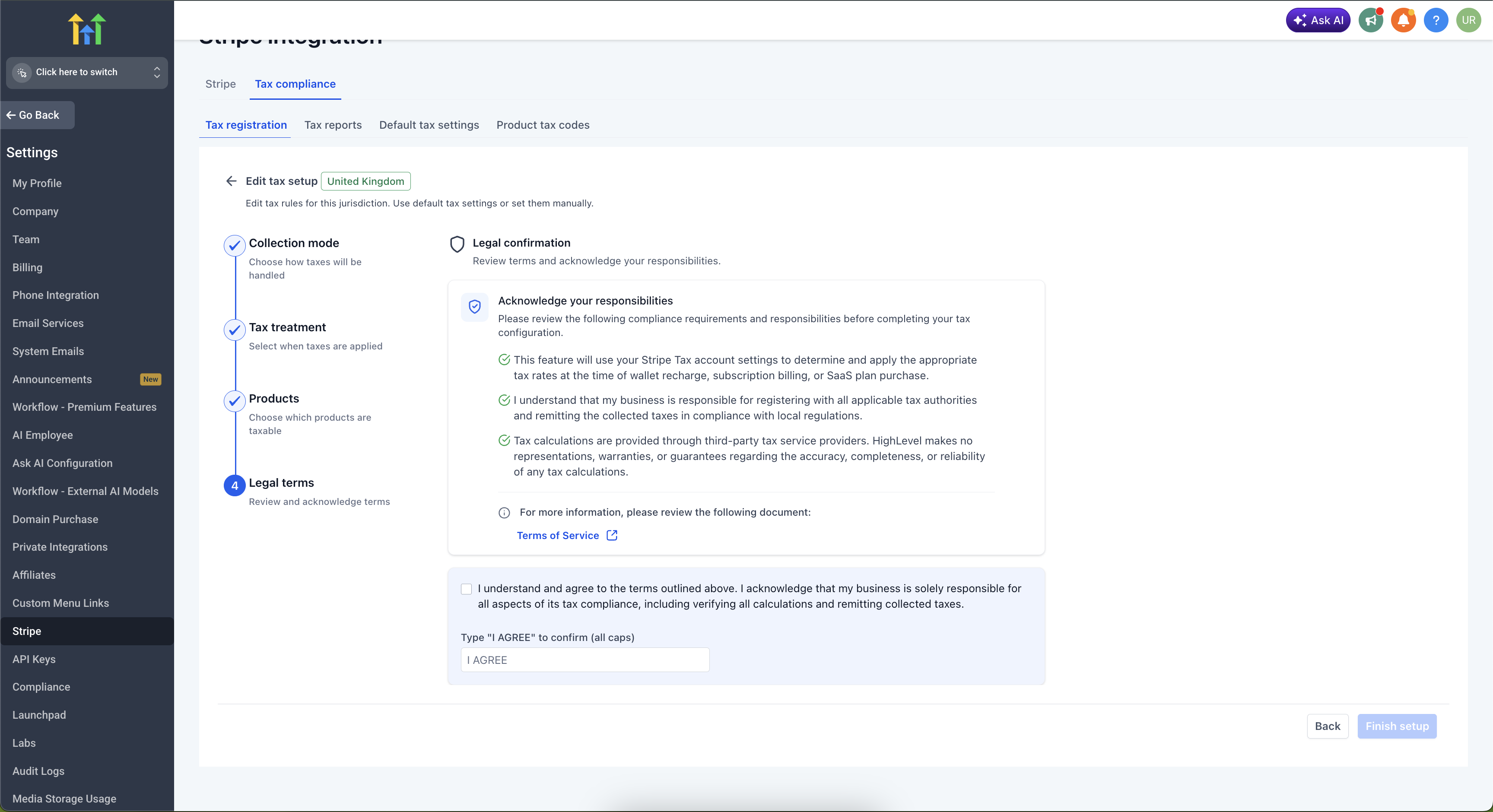Open the Default tax settings tab
This screenshot has width=1493, height=812.
pos(429,125)
